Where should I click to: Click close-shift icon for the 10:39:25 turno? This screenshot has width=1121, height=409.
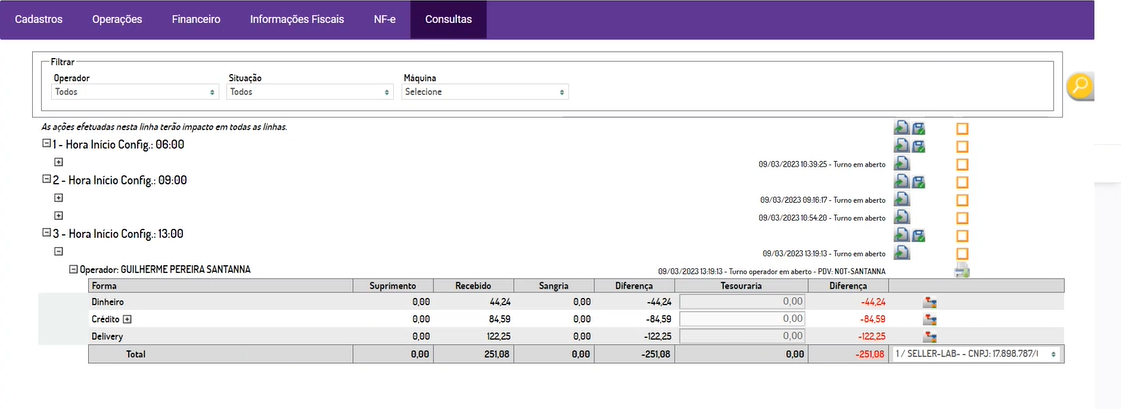901,163
